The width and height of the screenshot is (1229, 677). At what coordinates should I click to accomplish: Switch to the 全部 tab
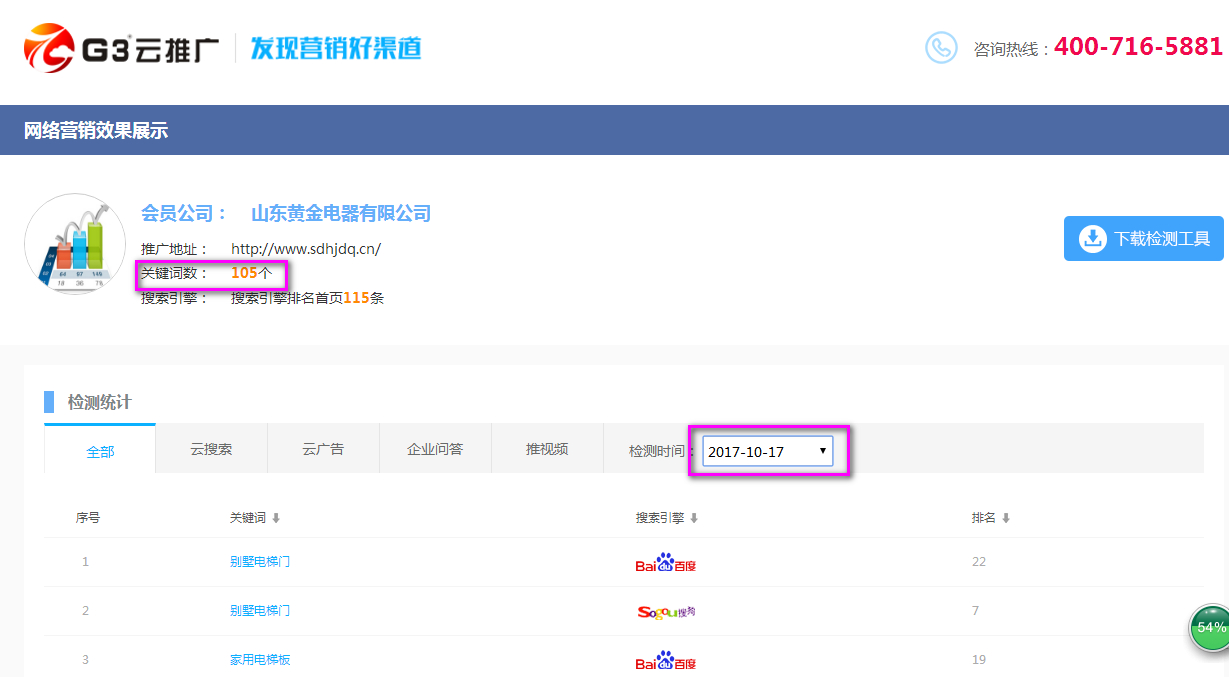100,451
